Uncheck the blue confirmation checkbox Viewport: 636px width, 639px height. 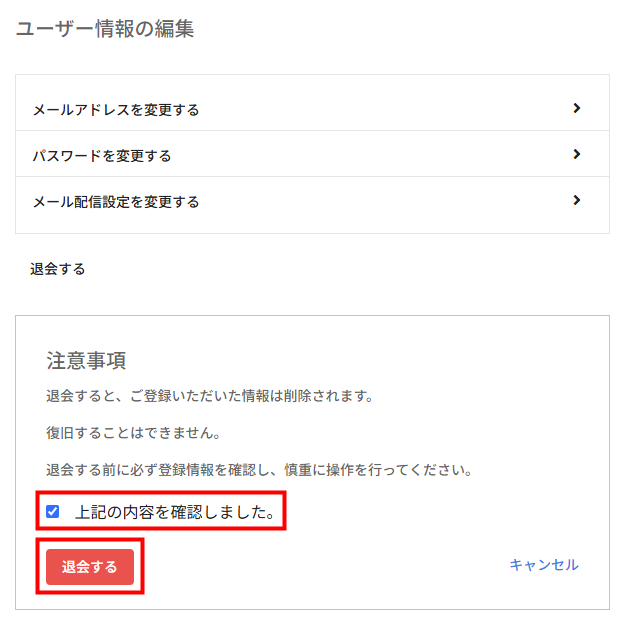[x=53, y=512]
